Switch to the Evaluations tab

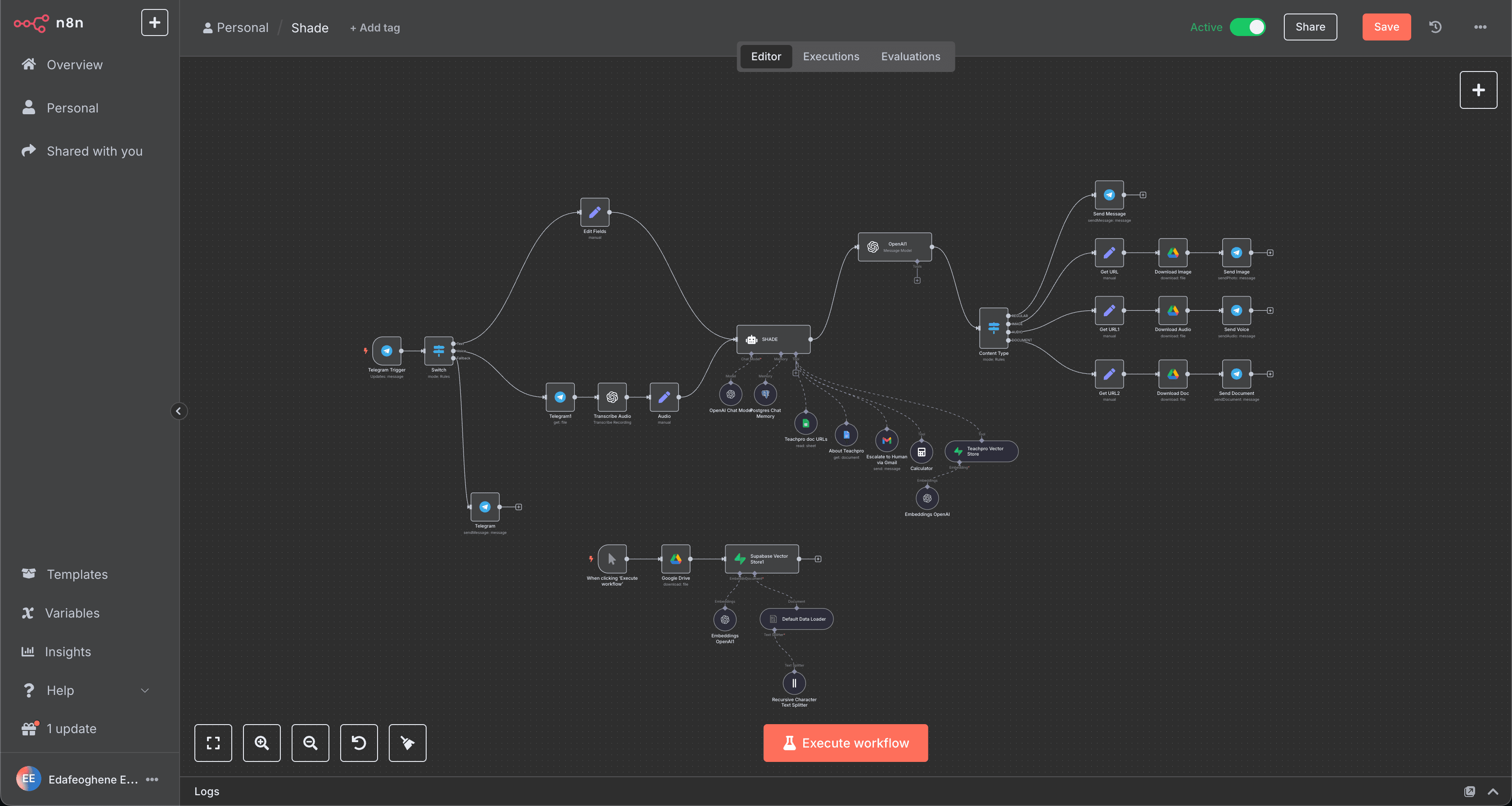point(910,56)
